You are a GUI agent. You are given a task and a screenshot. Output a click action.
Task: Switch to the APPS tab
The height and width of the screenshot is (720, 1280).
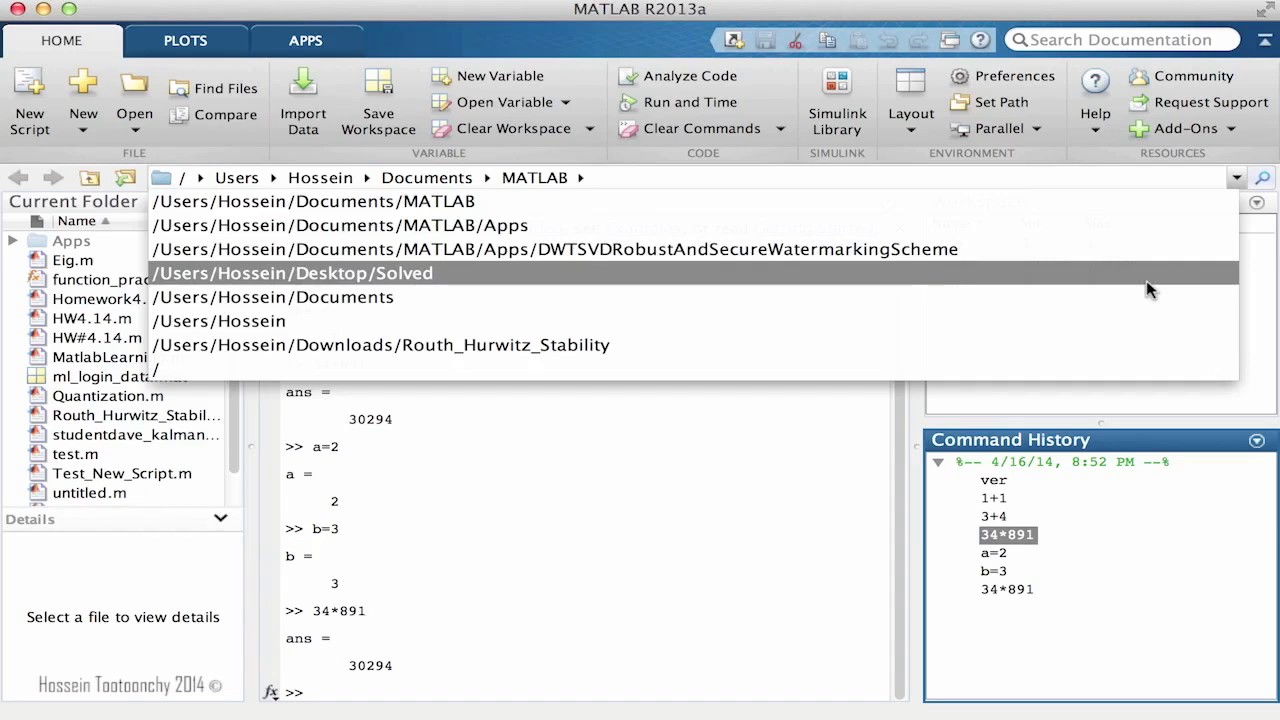pos(305,40)
